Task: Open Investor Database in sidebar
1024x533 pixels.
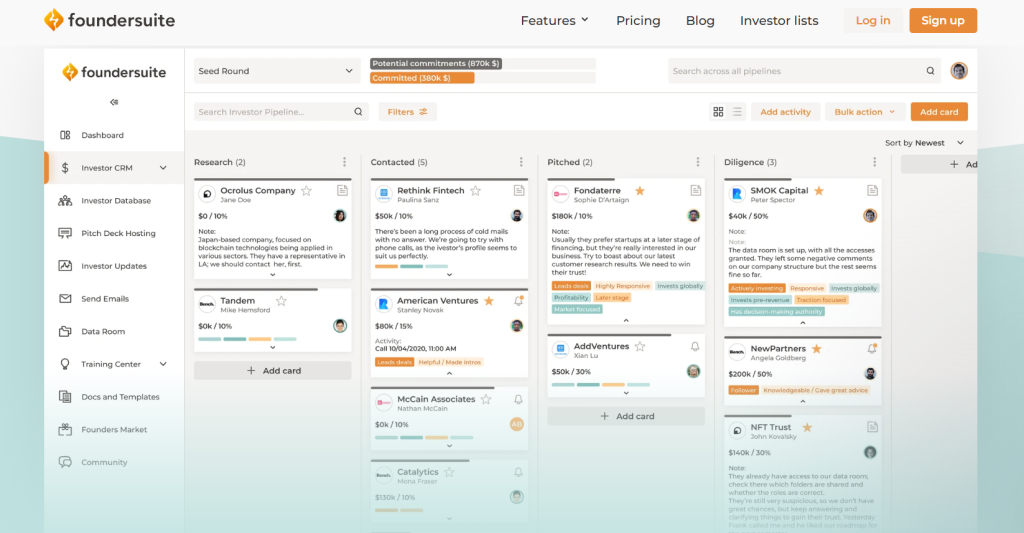Action: [x=115, y=201]
